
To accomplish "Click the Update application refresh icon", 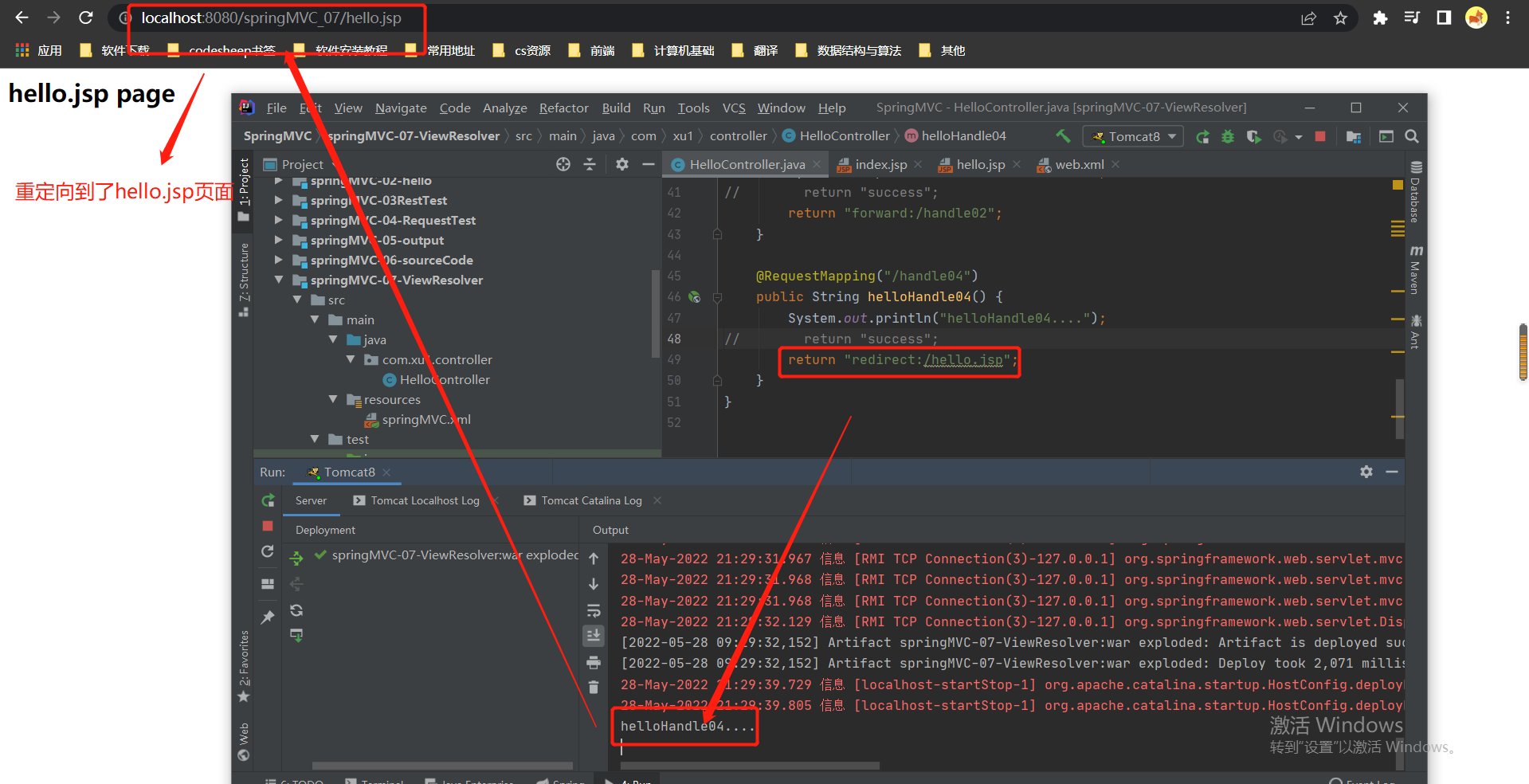I will (x=268, y=551).
